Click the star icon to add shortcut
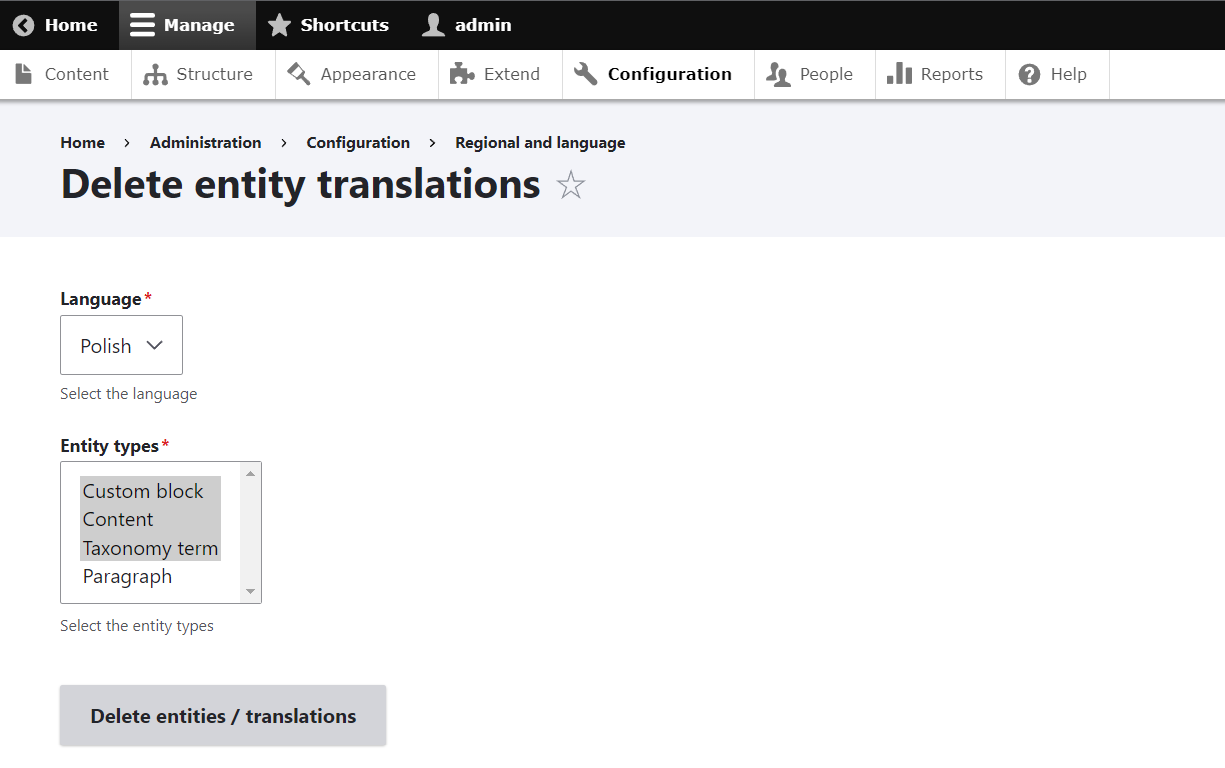The height and width of the screenshot is (768, 1225). point(571,186)
